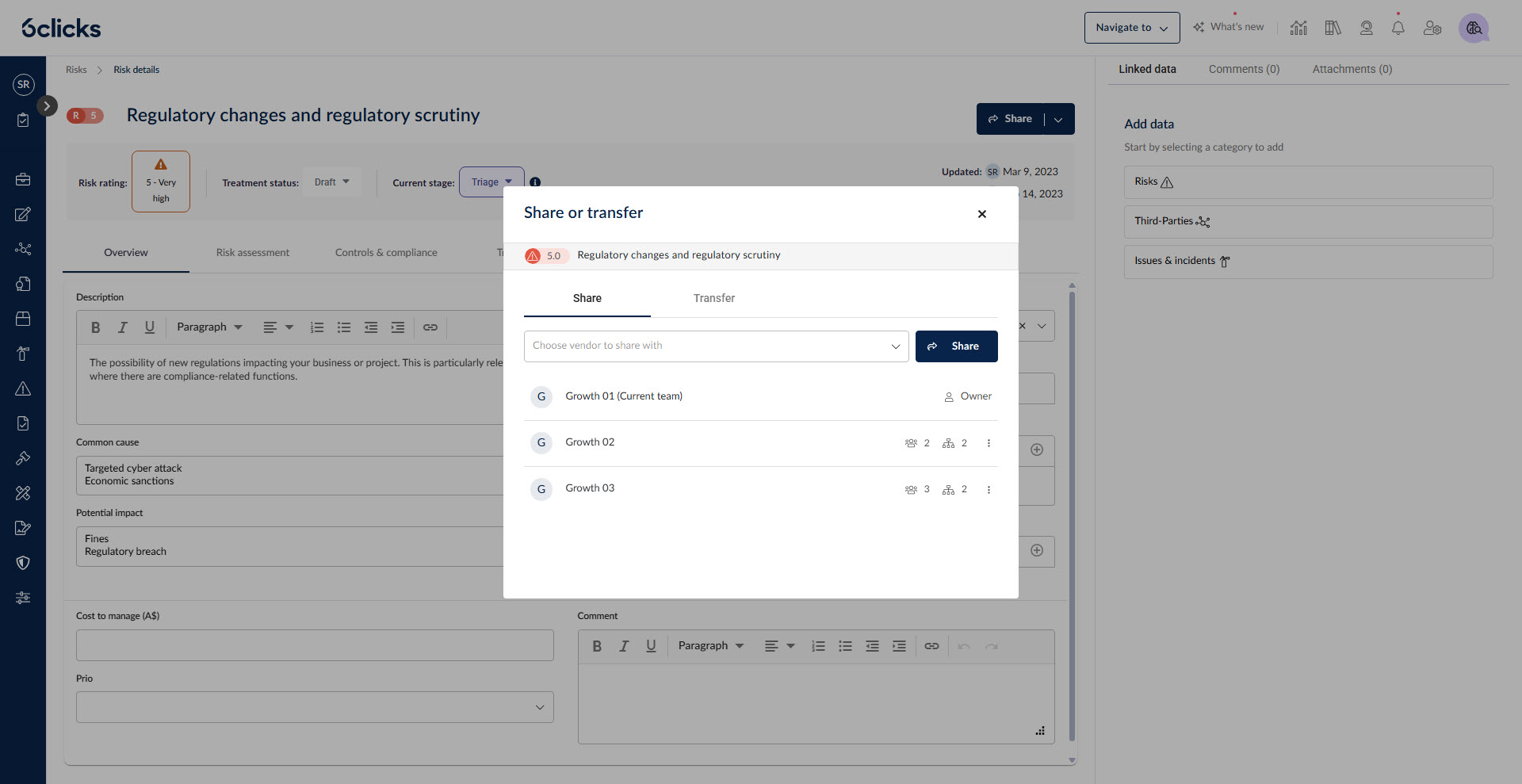Toggle underline formatting in Description toolbar
The height and width of the screenshot is (784, 1522).
point(149,327)
